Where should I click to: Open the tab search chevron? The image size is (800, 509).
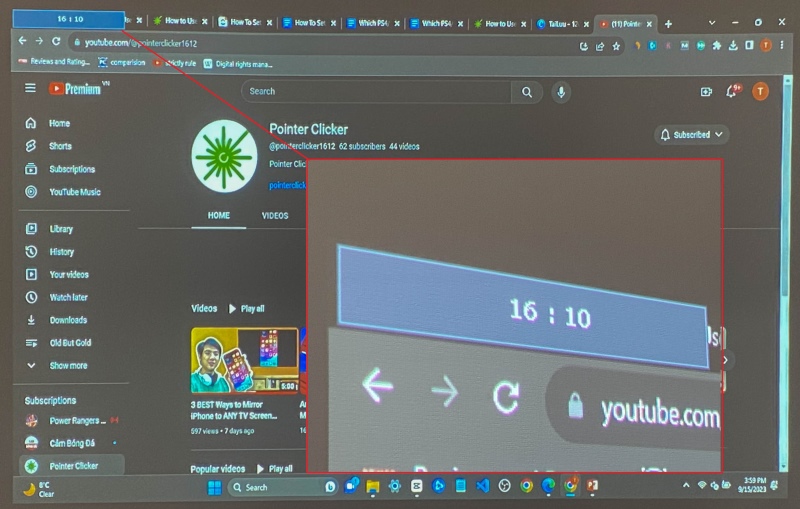(712, 23)
